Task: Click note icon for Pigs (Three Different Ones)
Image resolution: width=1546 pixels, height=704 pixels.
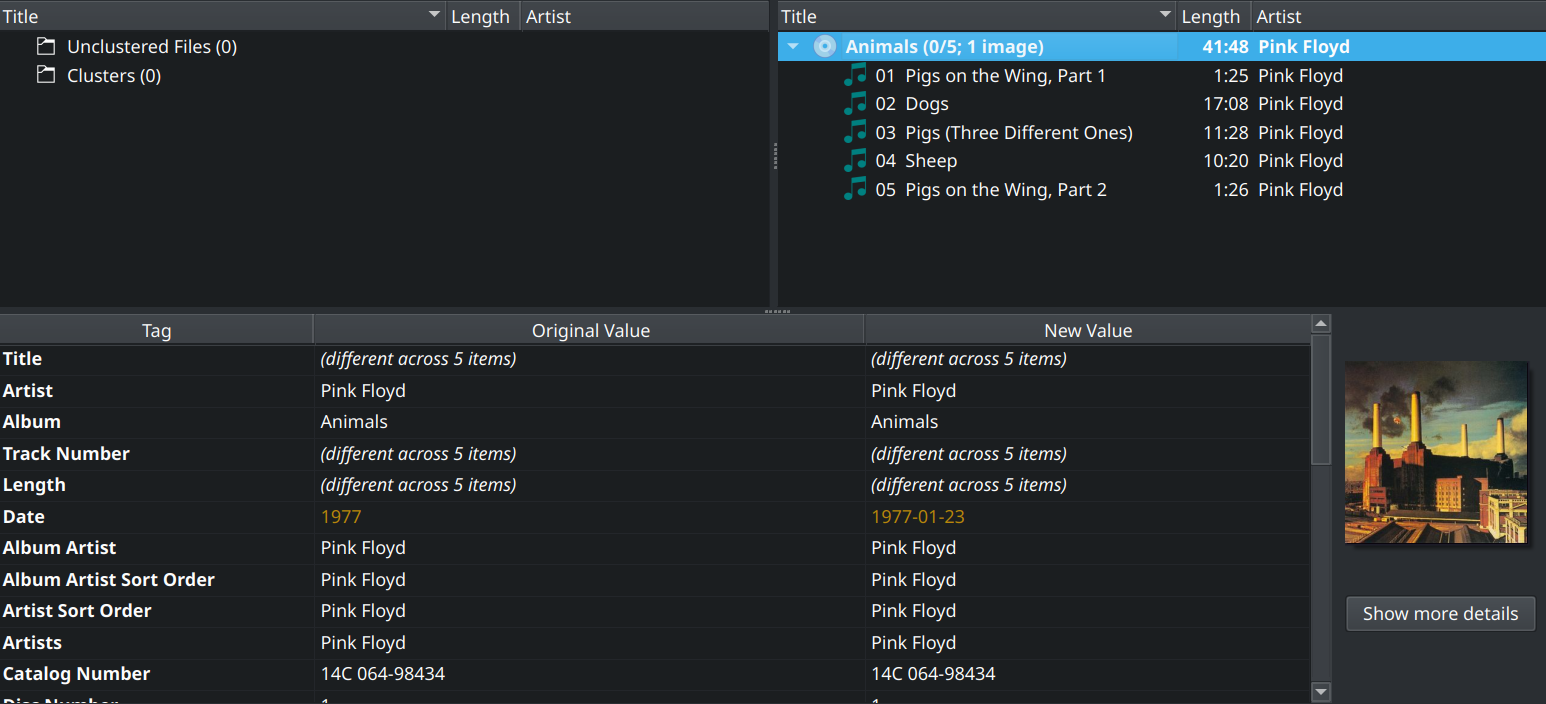Action: 855,132
